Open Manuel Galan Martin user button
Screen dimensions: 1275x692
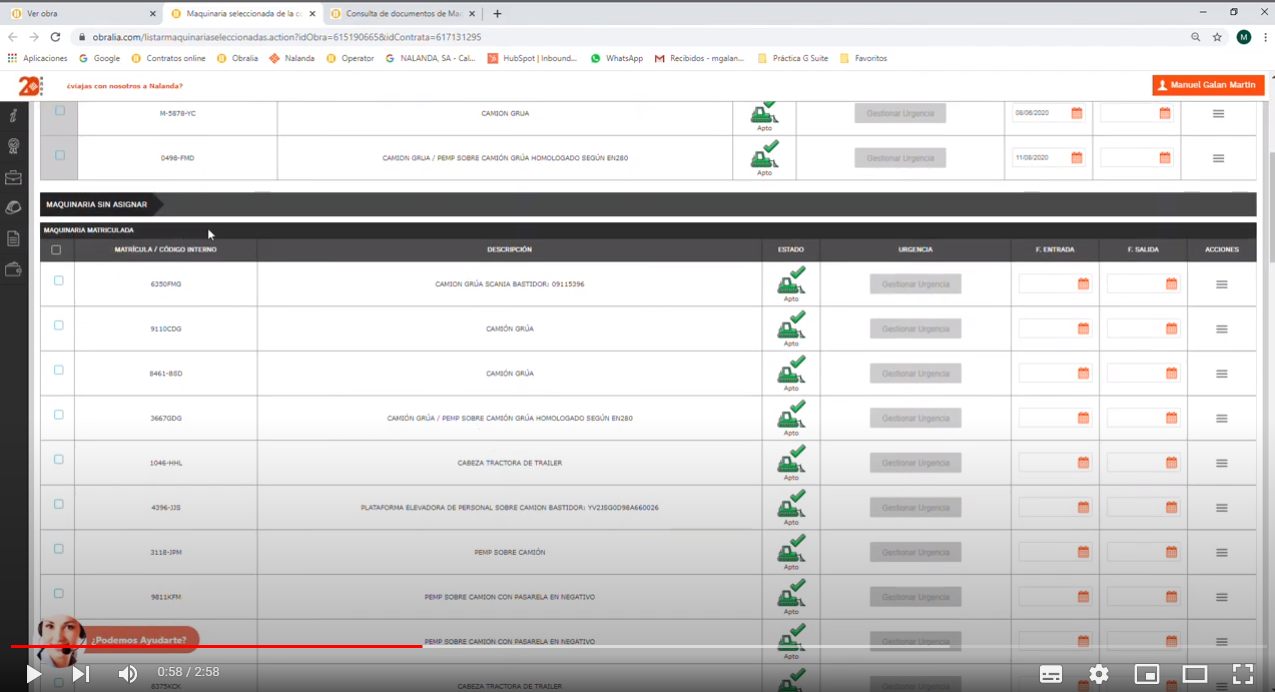coord(1208,85)
